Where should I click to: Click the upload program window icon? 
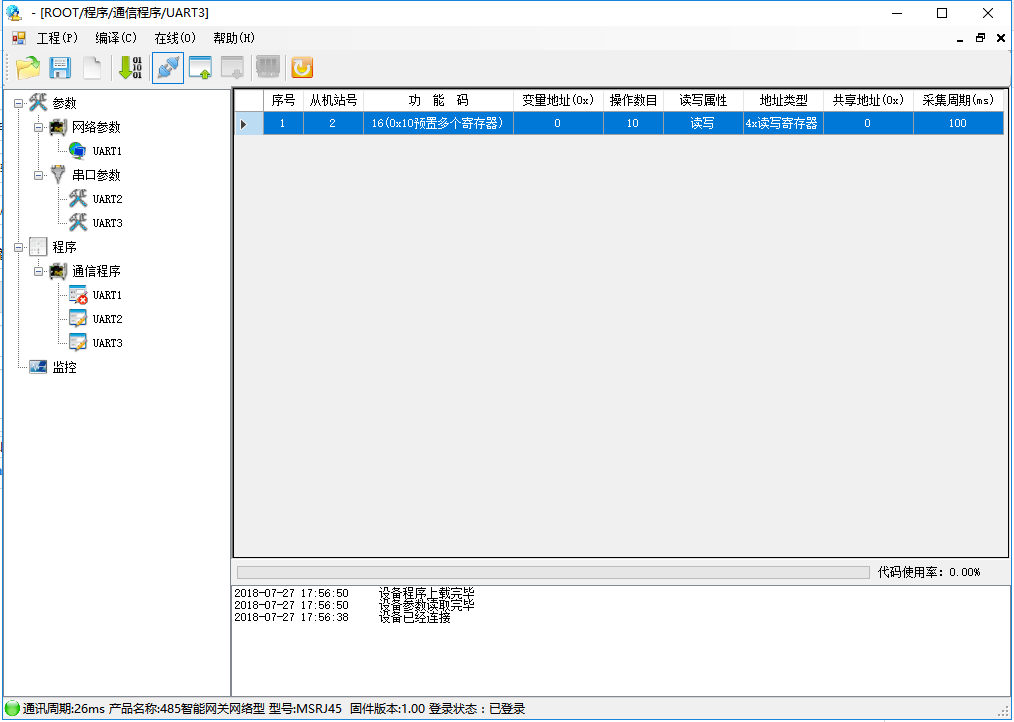tap(200, 68)
